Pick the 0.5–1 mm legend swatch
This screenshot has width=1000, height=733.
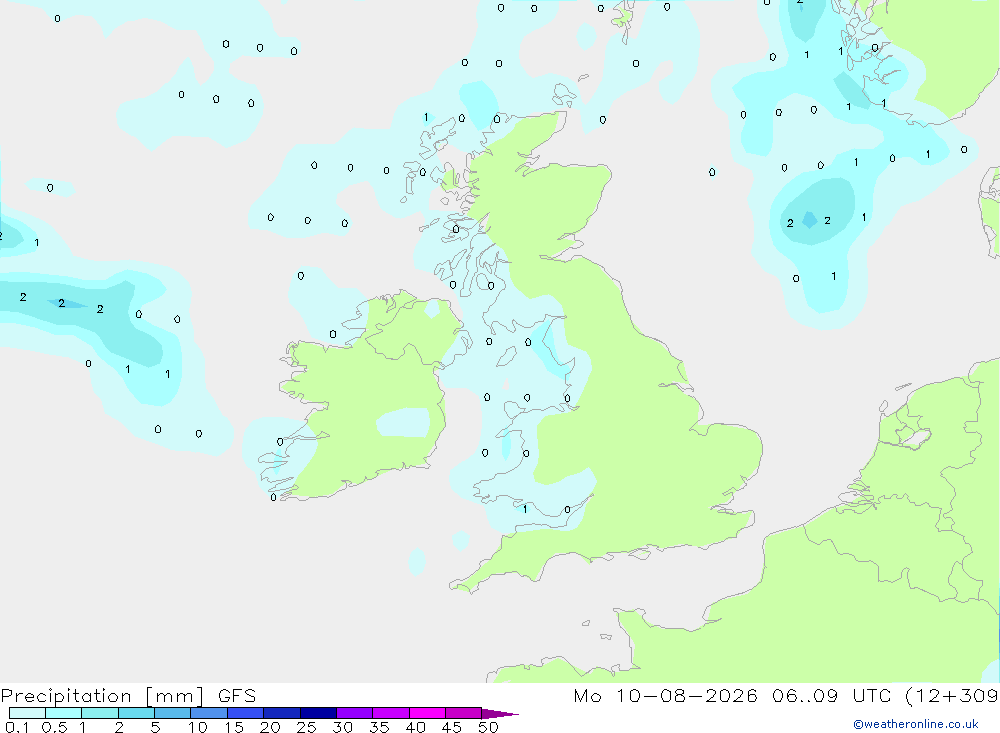[x=64, y=713]
